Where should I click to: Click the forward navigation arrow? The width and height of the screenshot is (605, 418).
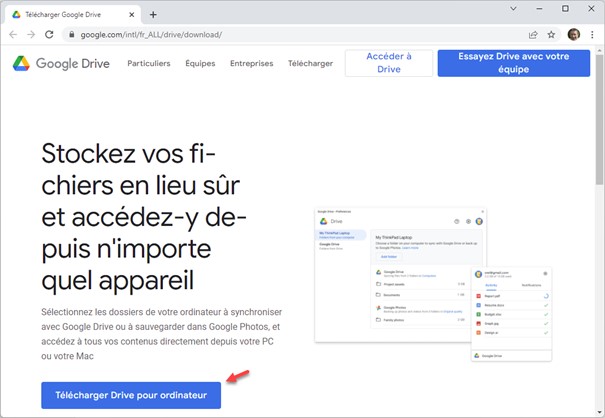click(31, 34)
